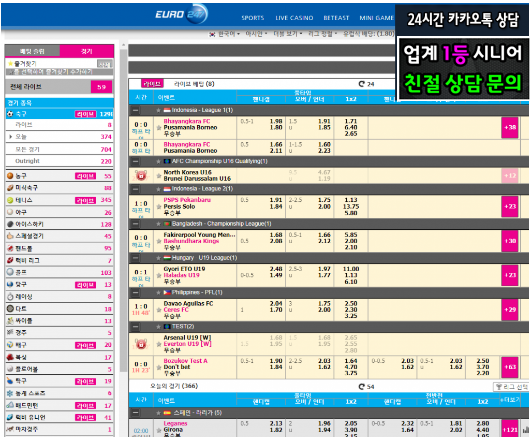Toggle favorite star for Gyori ETO U19 match

(158, 275)
